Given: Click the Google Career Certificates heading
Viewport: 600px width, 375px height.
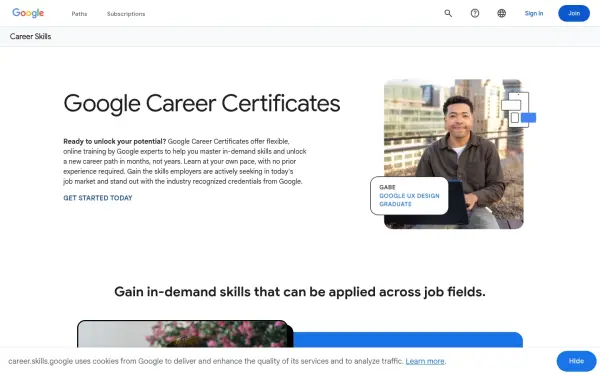Looking at the screenshot, I should pos(202,103).
